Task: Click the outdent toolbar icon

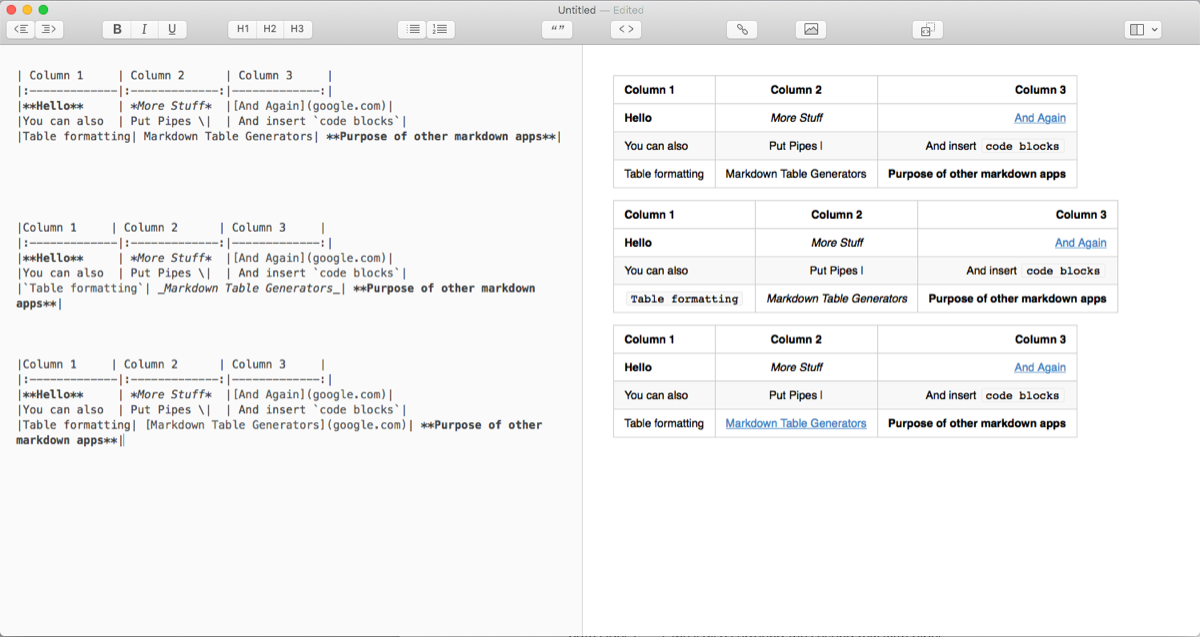Action: click(x=21, y=29)
